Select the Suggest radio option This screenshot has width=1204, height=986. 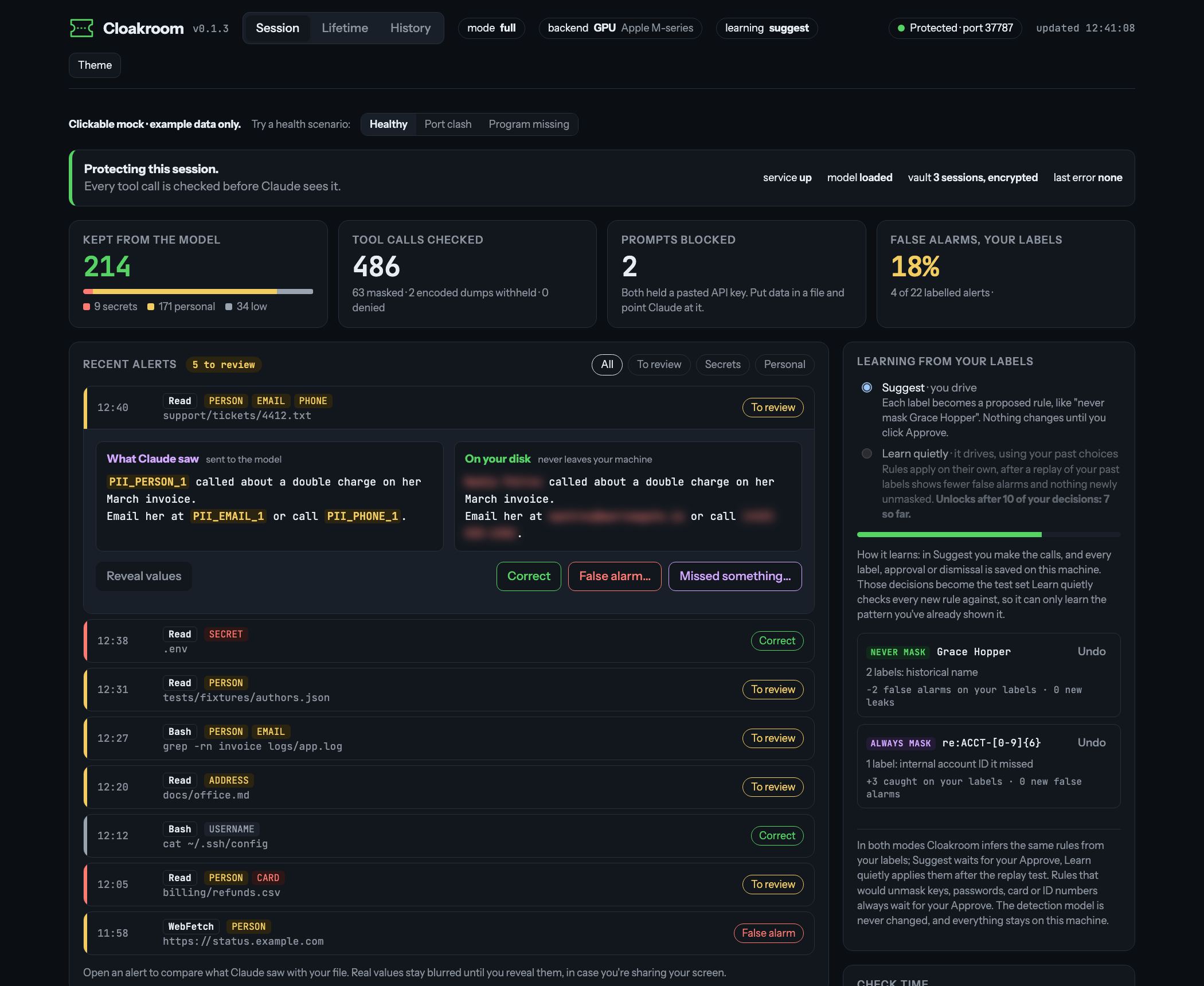click(867, 388)
